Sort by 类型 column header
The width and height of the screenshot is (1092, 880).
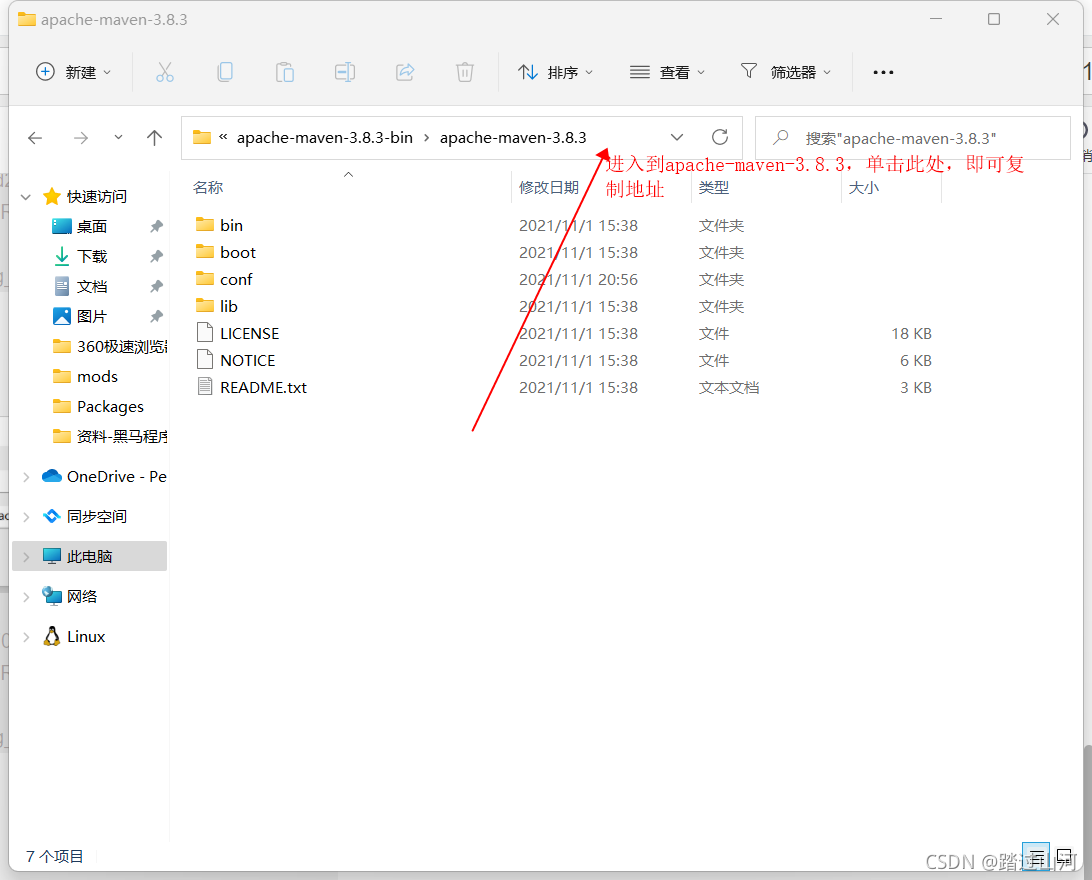click(714, 187)
